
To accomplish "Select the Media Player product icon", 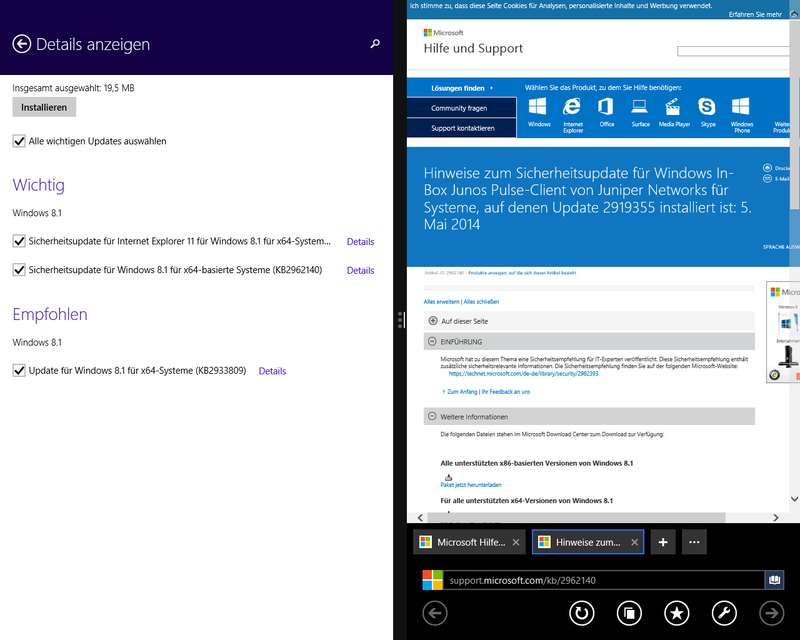I will pos(674,112).
